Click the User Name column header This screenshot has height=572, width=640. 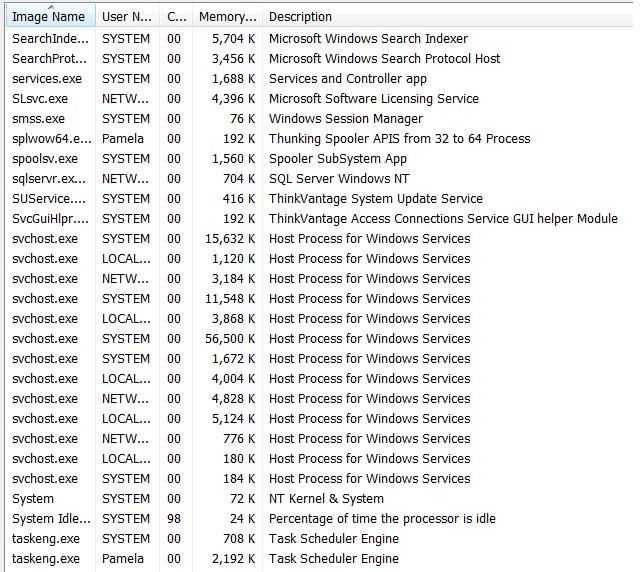pos(126,17)
